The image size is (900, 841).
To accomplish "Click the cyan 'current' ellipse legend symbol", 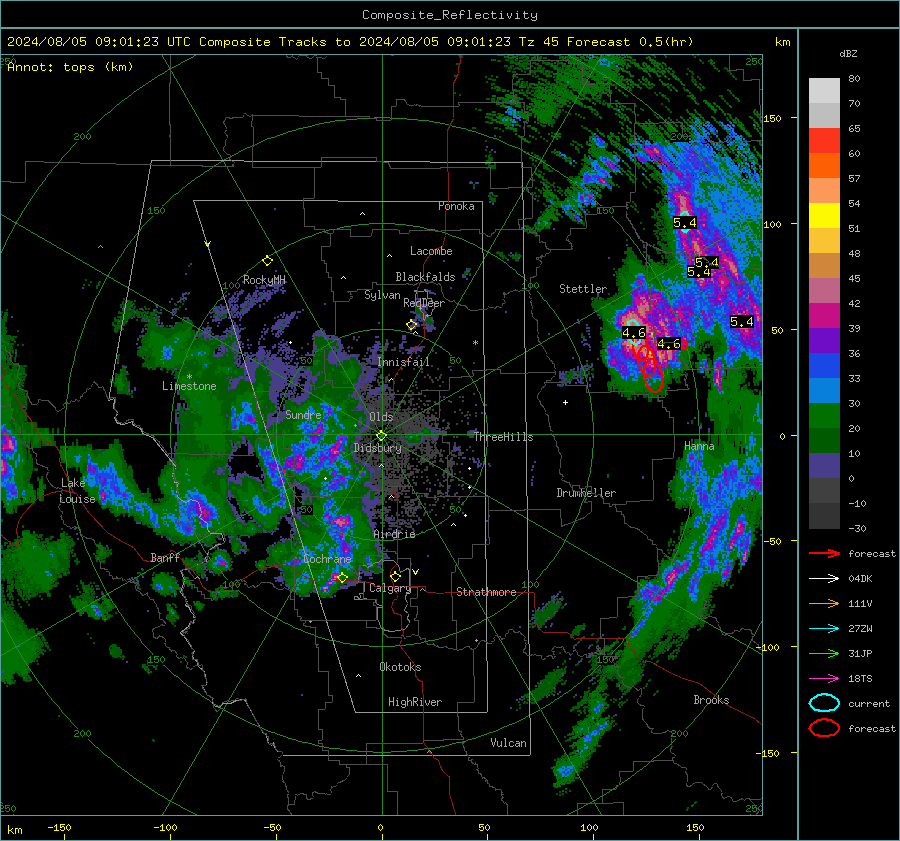I will (x=824, y=703).
